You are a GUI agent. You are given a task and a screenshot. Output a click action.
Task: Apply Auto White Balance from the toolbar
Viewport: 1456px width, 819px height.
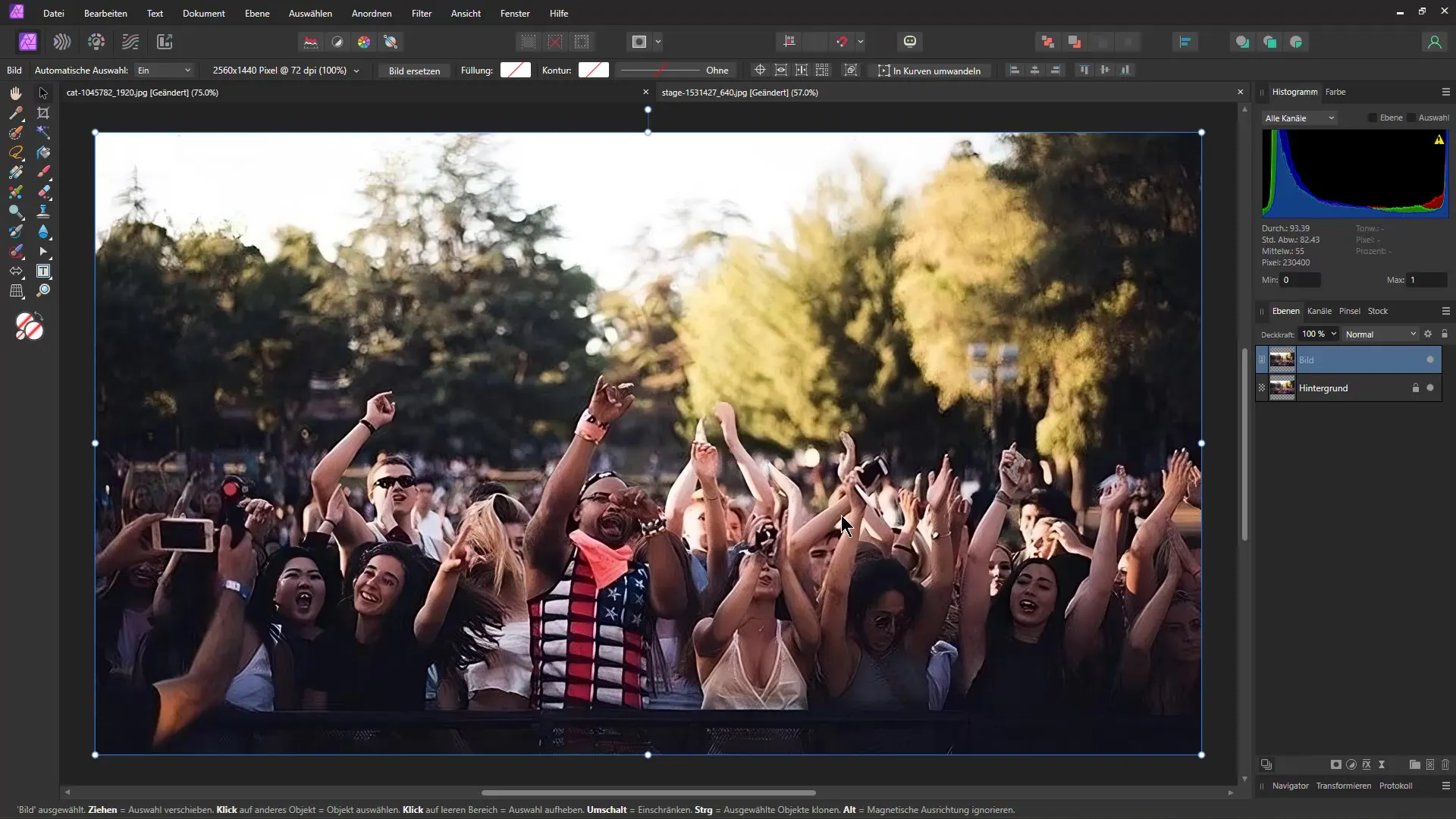point(391,42)
